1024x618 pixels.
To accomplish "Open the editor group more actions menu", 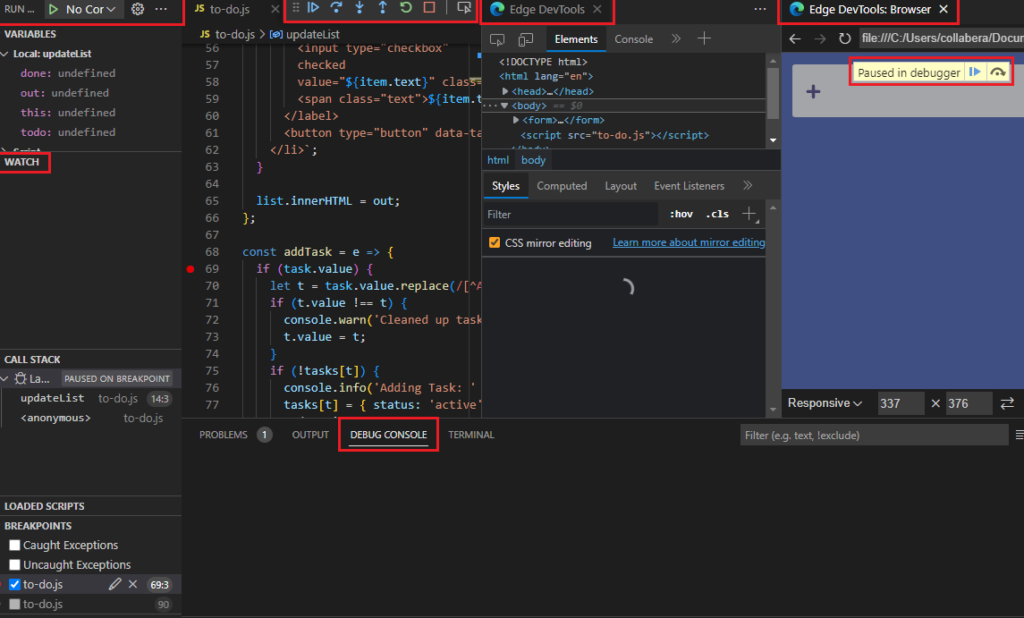I will pos(760,9).
